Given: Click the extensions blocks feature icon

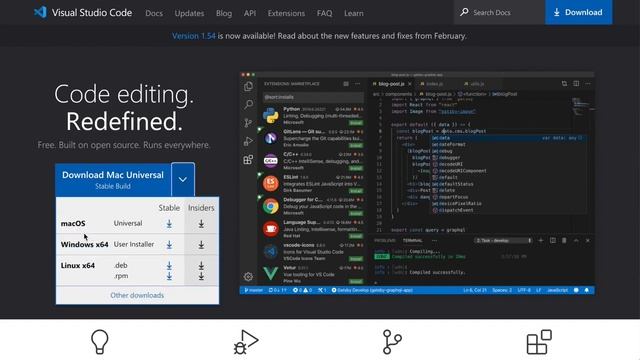Looking at the screenshot, I should [x=539, y=342].
